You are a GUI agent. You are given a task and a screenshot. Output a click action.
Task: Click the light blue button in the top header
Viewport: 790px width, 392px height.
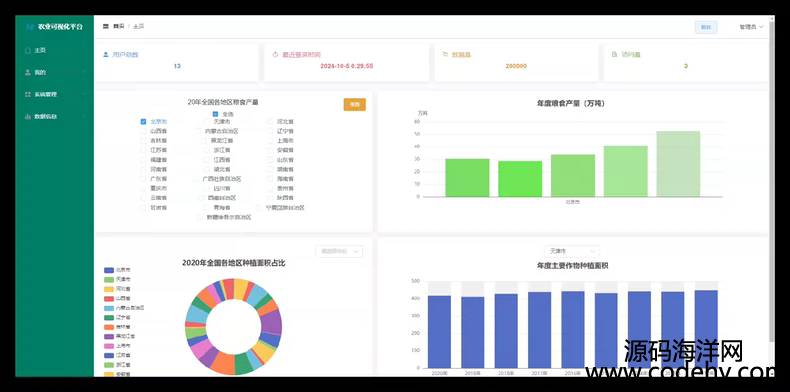tap(706, 27)
